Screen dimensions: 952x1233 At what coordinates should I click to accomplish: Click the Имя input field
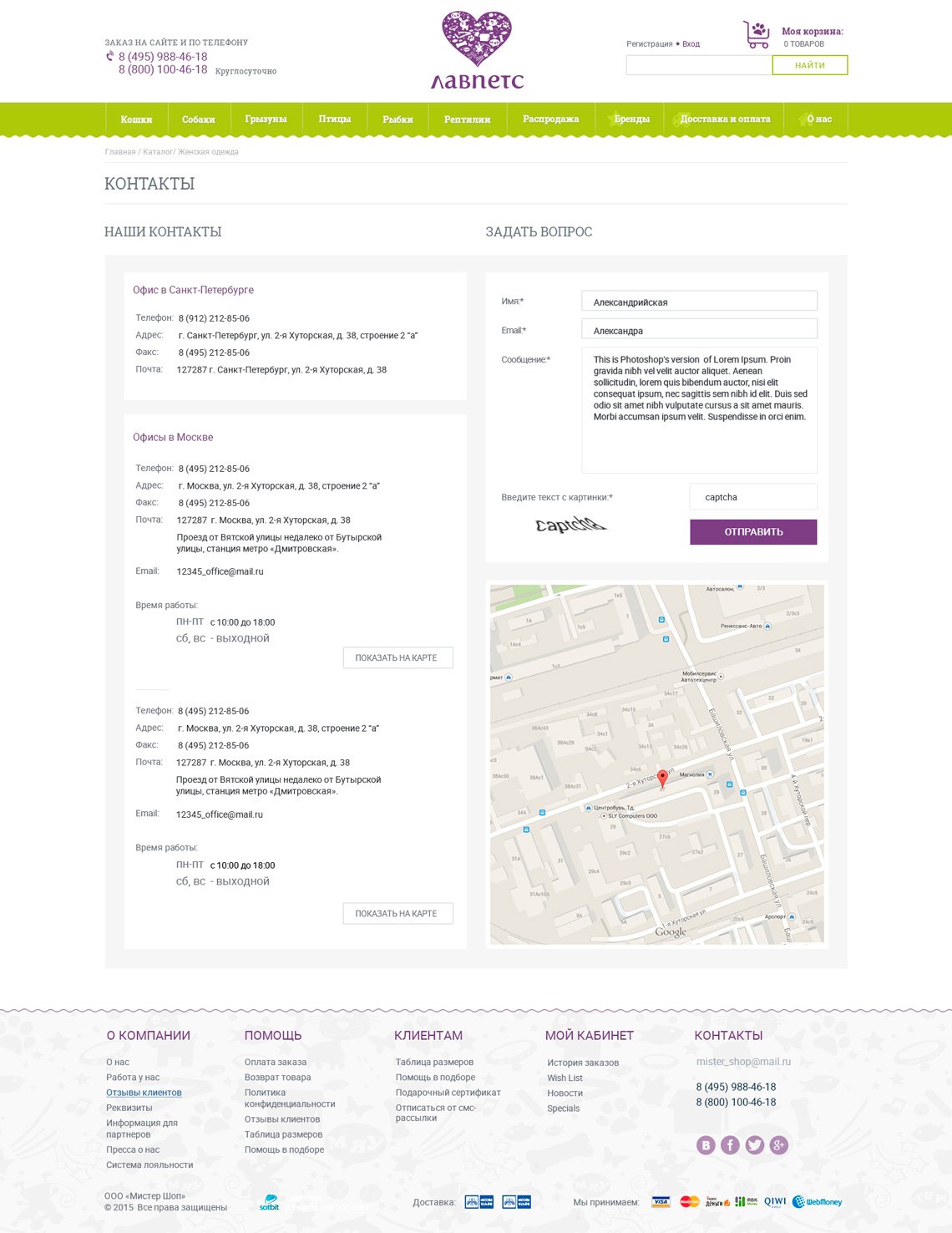click(699, 302)
